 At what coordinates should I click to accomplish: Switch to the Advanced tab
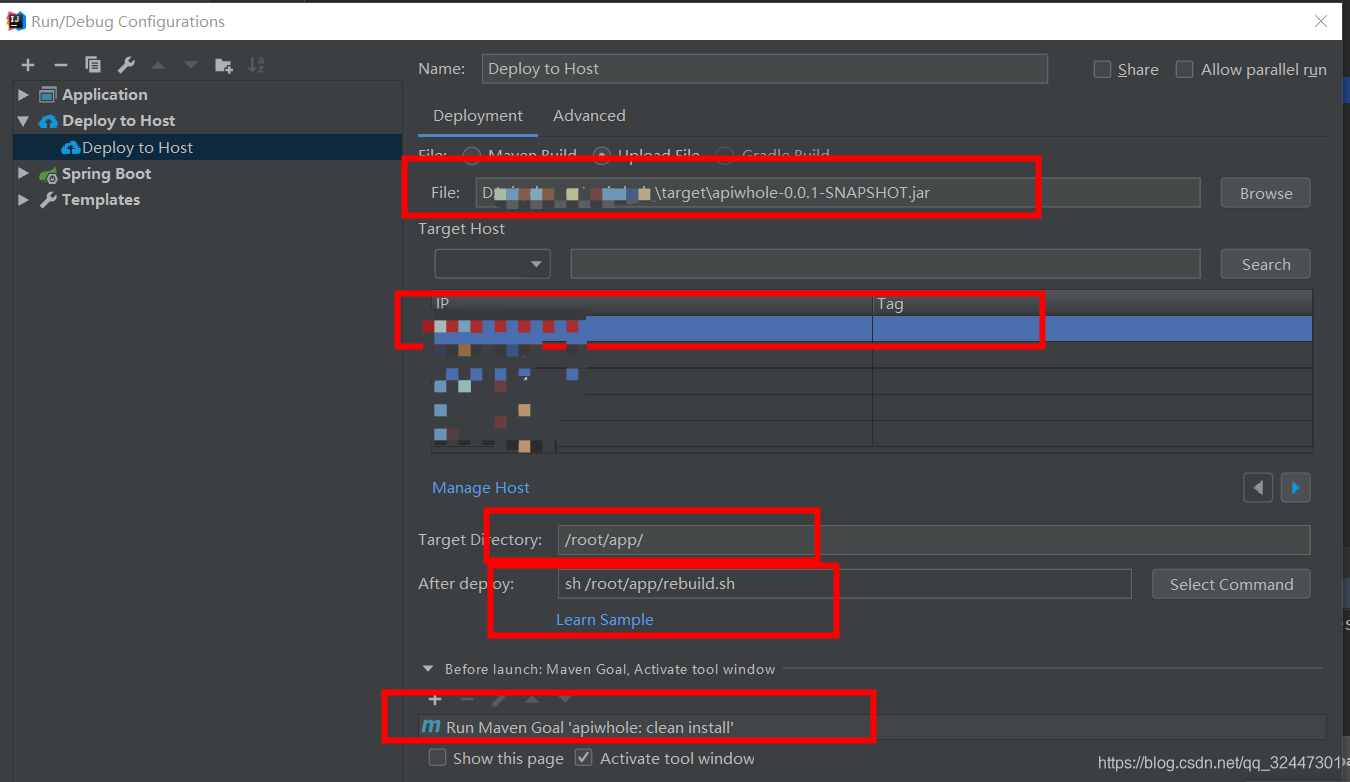tap(589, 116)
